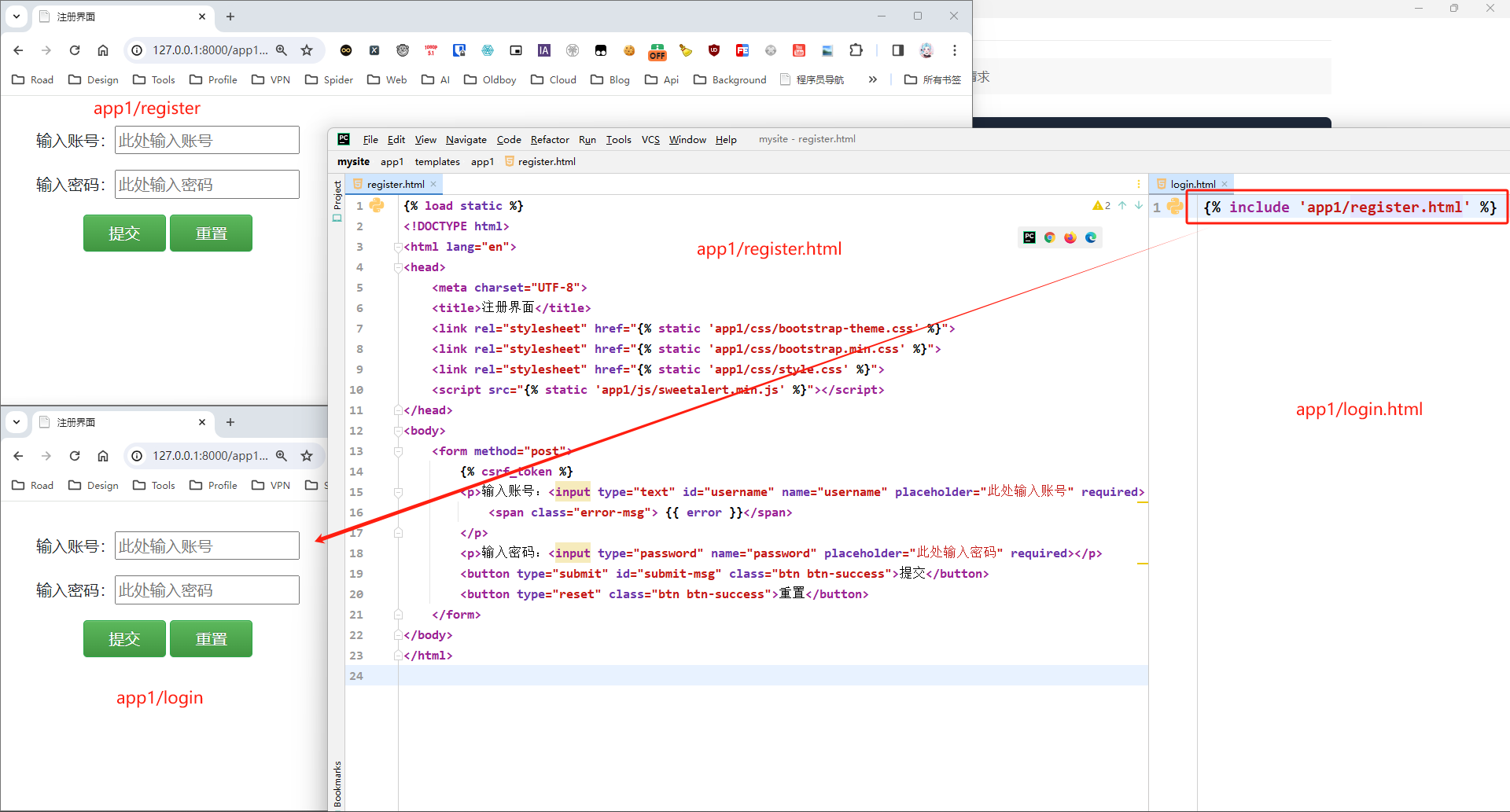Click the red shield extension icon
The height and width of the screenshot is (812, 1510).
point(714,50)
